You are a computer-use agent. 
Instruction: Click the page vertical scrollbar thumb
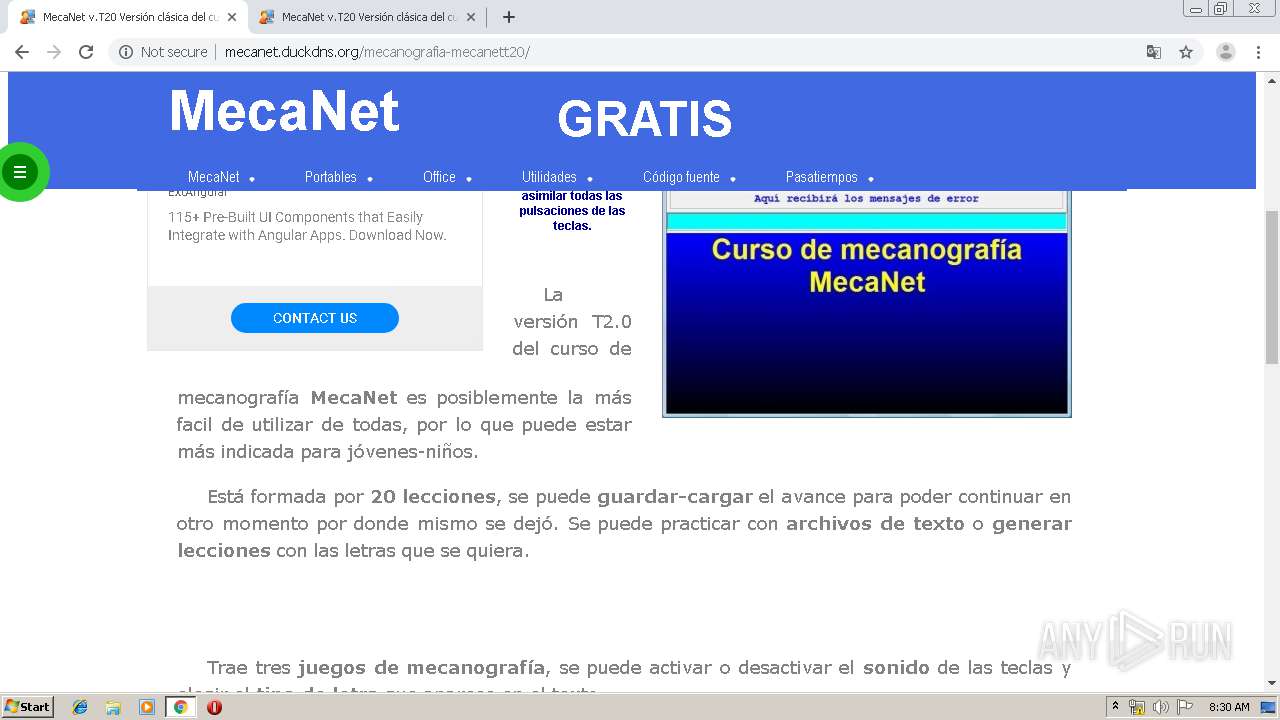click(x=1272, y=288)
